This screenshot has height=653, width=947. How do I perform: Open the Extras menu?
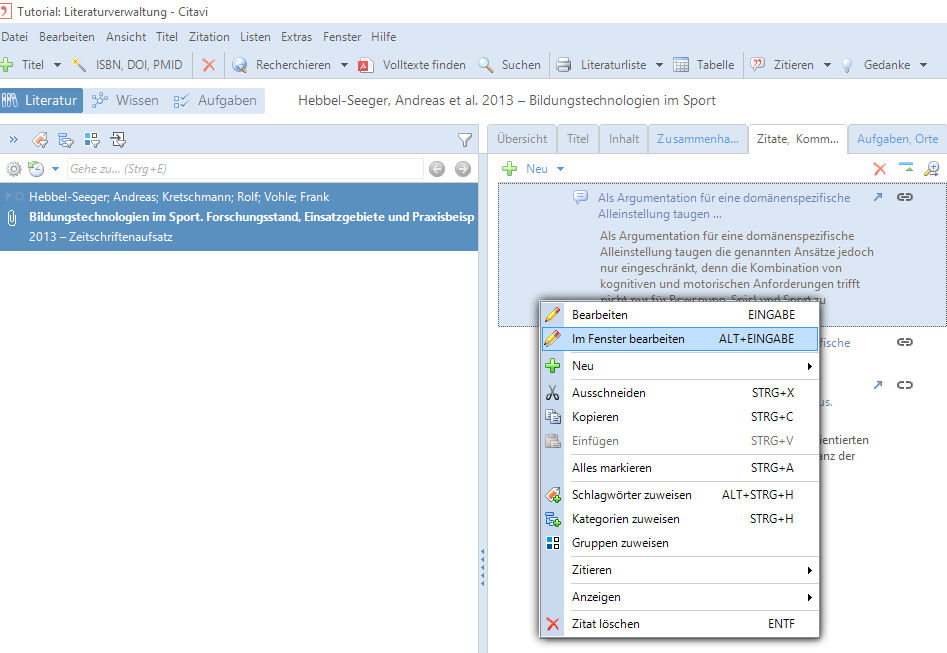pyautogui.click(x=296, y=37)
